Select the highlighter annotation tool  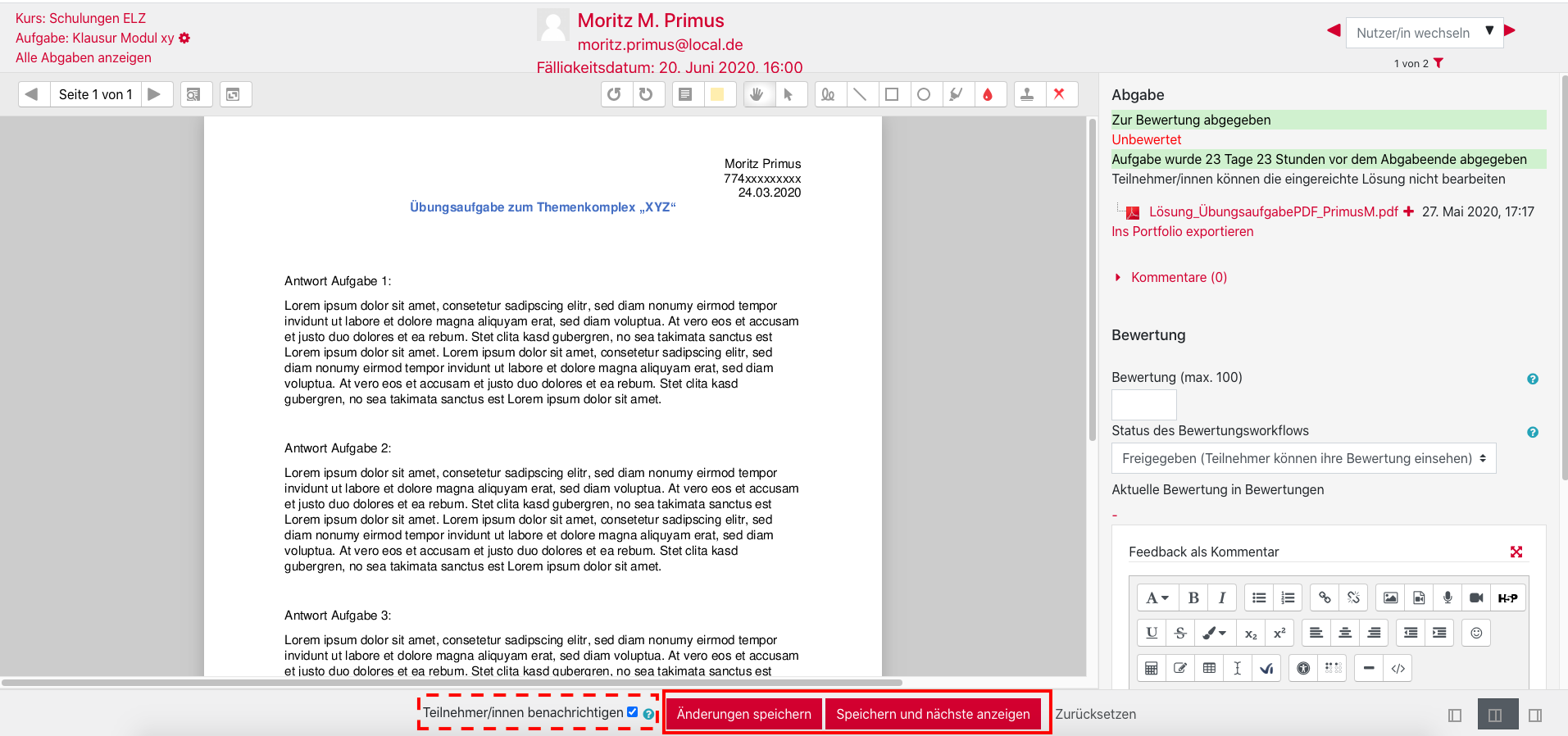tap(956, 94)
